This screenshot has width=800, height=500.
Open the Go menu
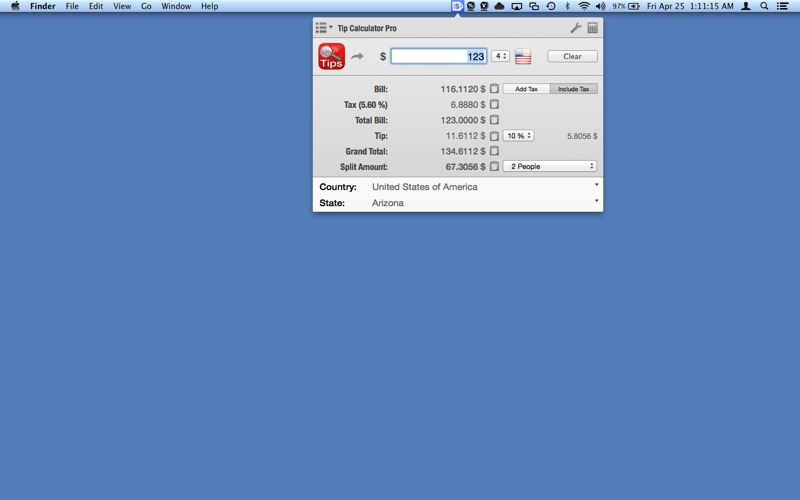click(x=146, y=6)
